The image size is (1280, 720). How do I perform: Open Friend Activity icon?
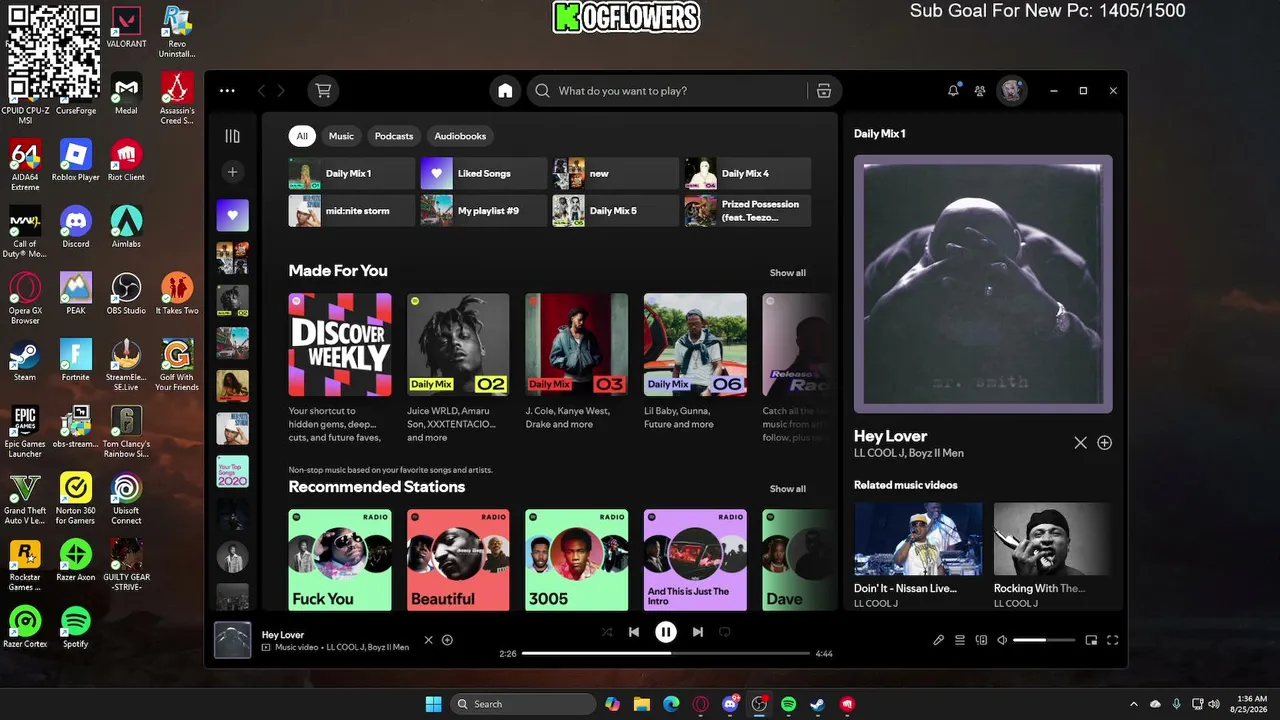click(x=980, y=91)
